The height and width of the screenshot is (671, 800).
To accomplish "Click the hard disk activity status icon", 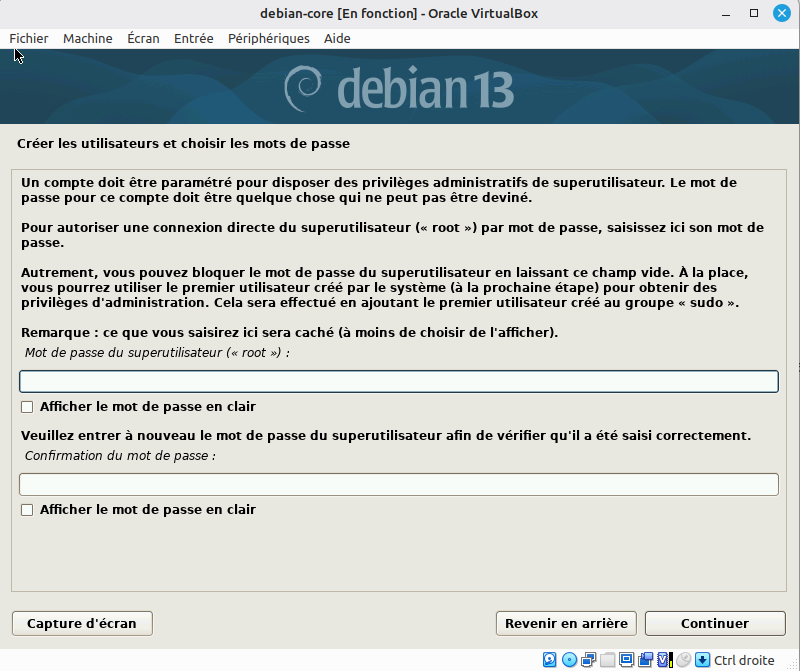I will pyautogui.click(x=550, y=660).
